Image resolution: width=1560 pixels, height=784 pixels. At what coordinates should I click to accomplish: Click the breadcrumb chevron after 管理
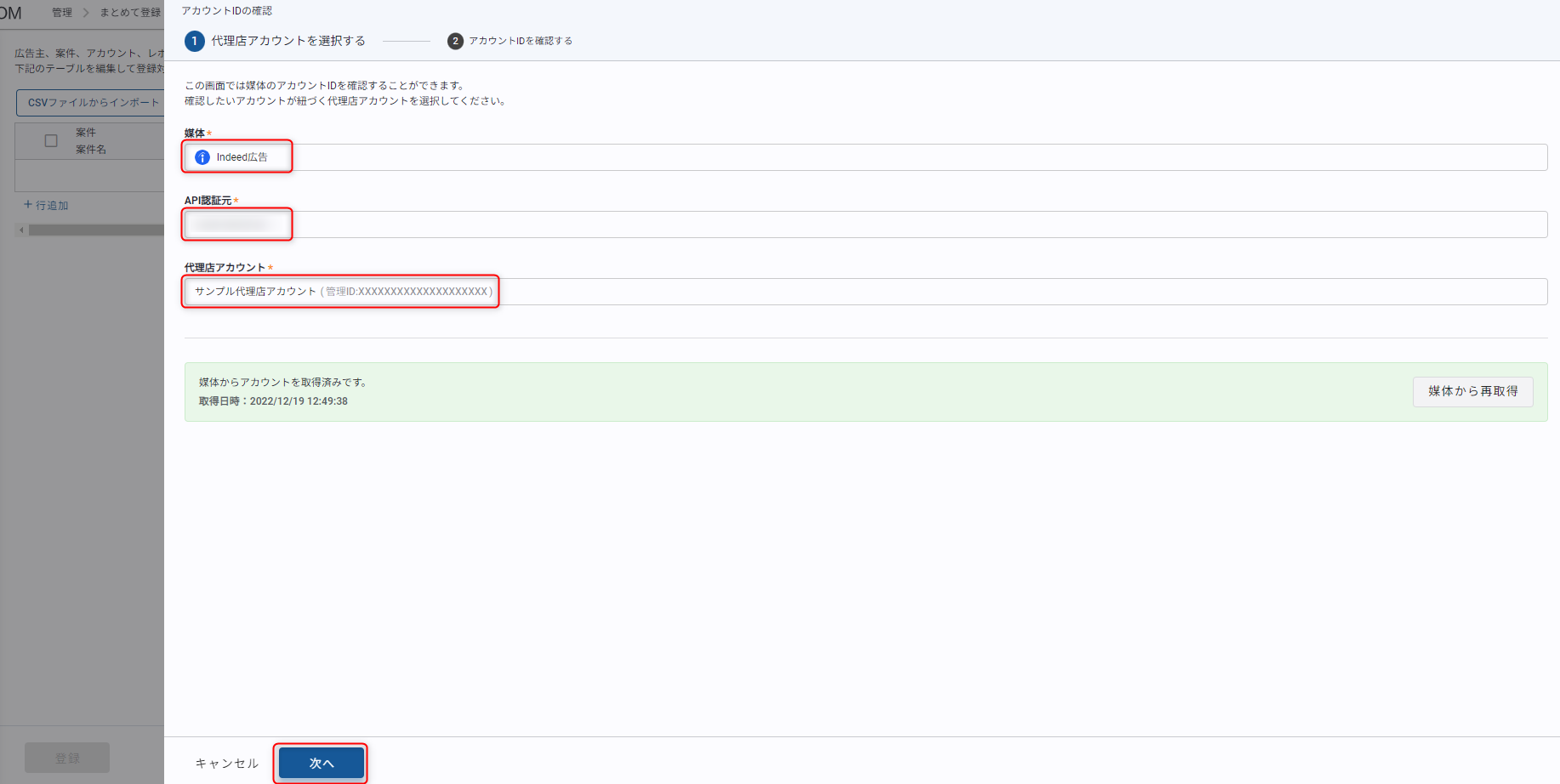86,13
